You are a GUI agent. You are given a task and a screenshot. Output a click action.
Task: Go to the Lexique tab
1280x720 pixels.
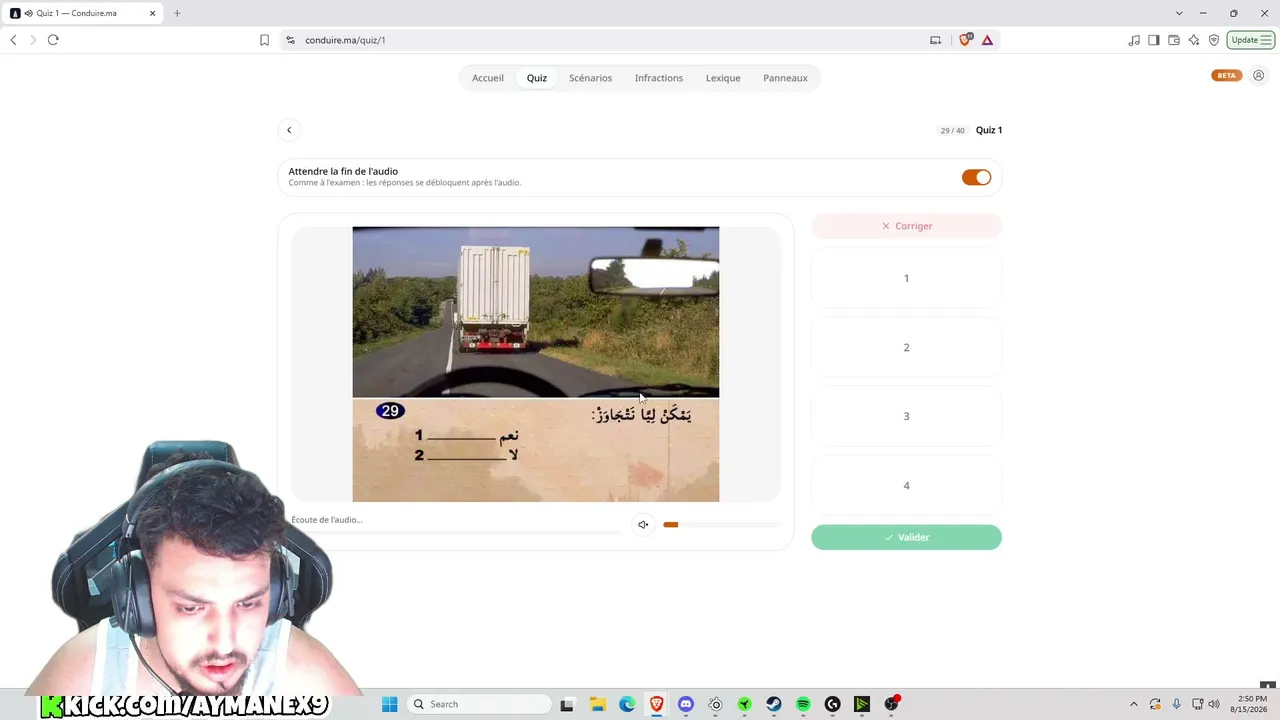pyautogui.click(x=723, y=78)
